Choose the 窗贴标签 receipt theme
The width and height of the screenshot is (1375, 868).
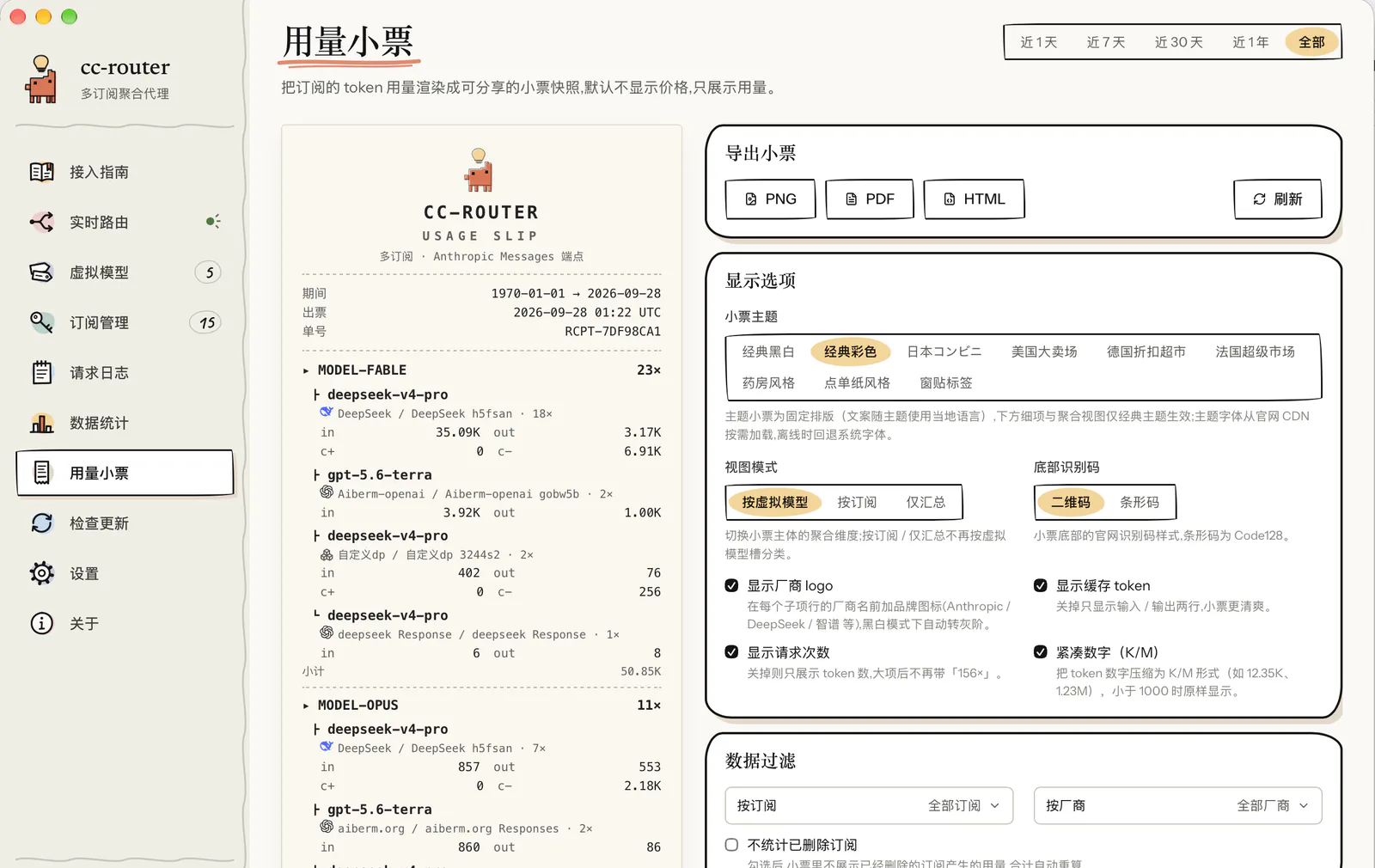945,383
